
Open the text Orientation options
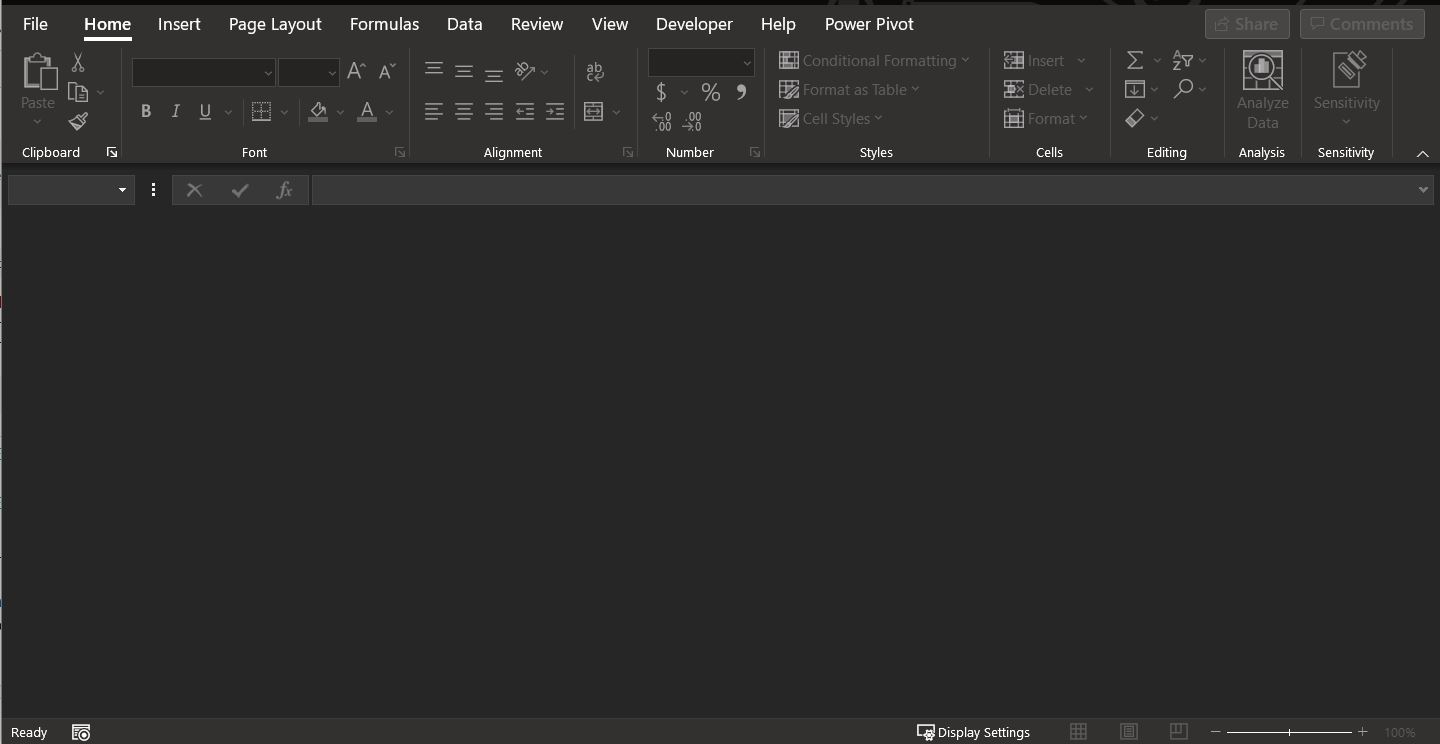525,70
